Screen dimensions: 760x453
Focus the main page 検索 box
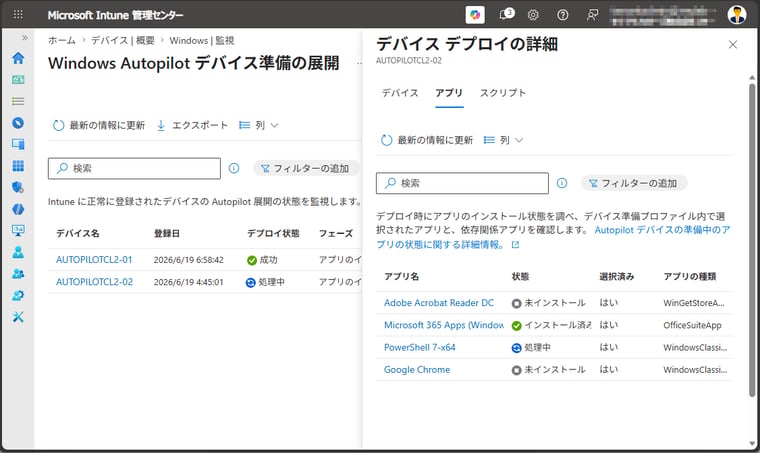point(134,168)
